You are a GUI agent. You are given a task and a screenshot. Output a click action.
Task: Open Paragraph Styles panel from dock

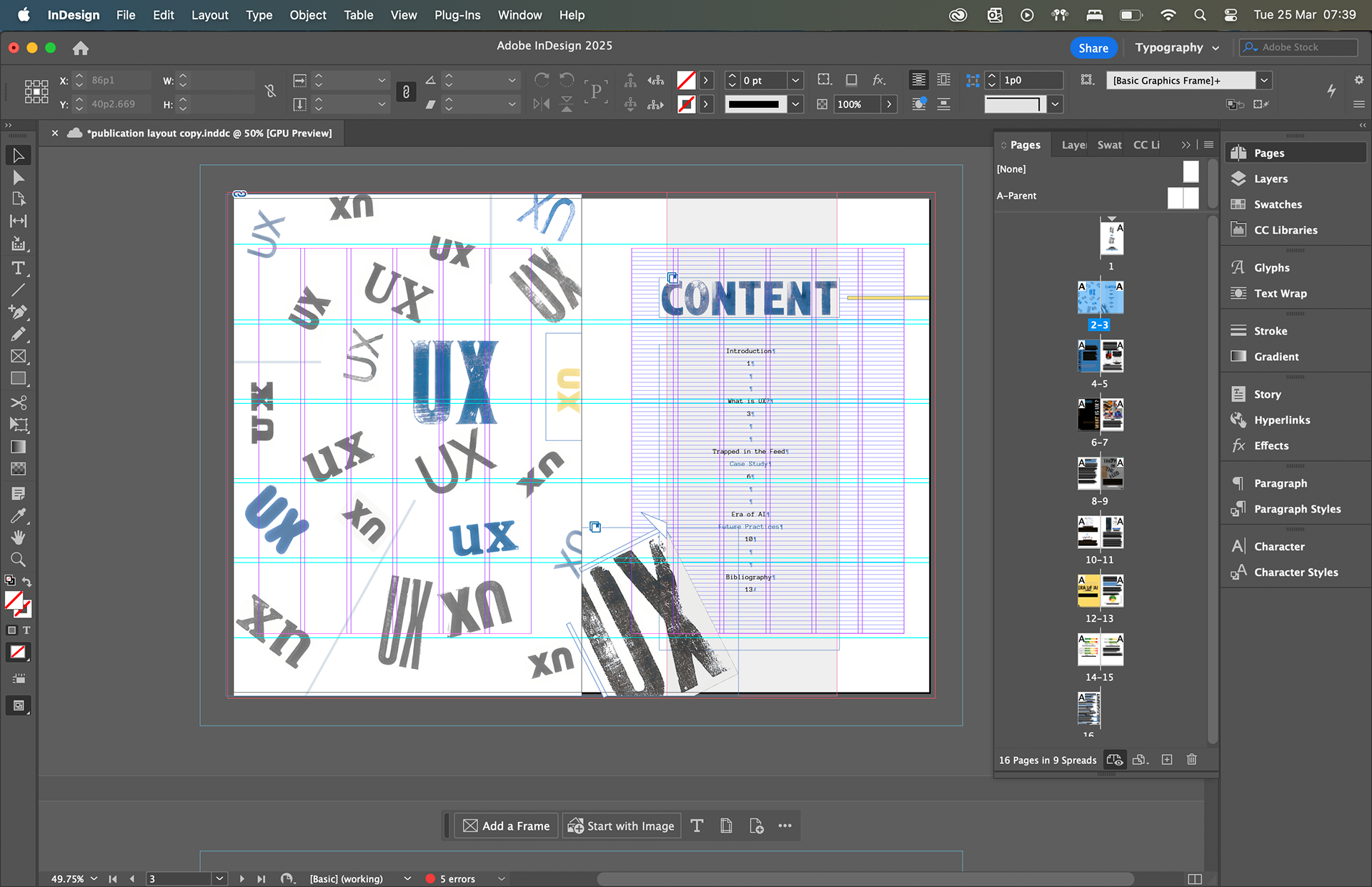tap(1296, 509)
